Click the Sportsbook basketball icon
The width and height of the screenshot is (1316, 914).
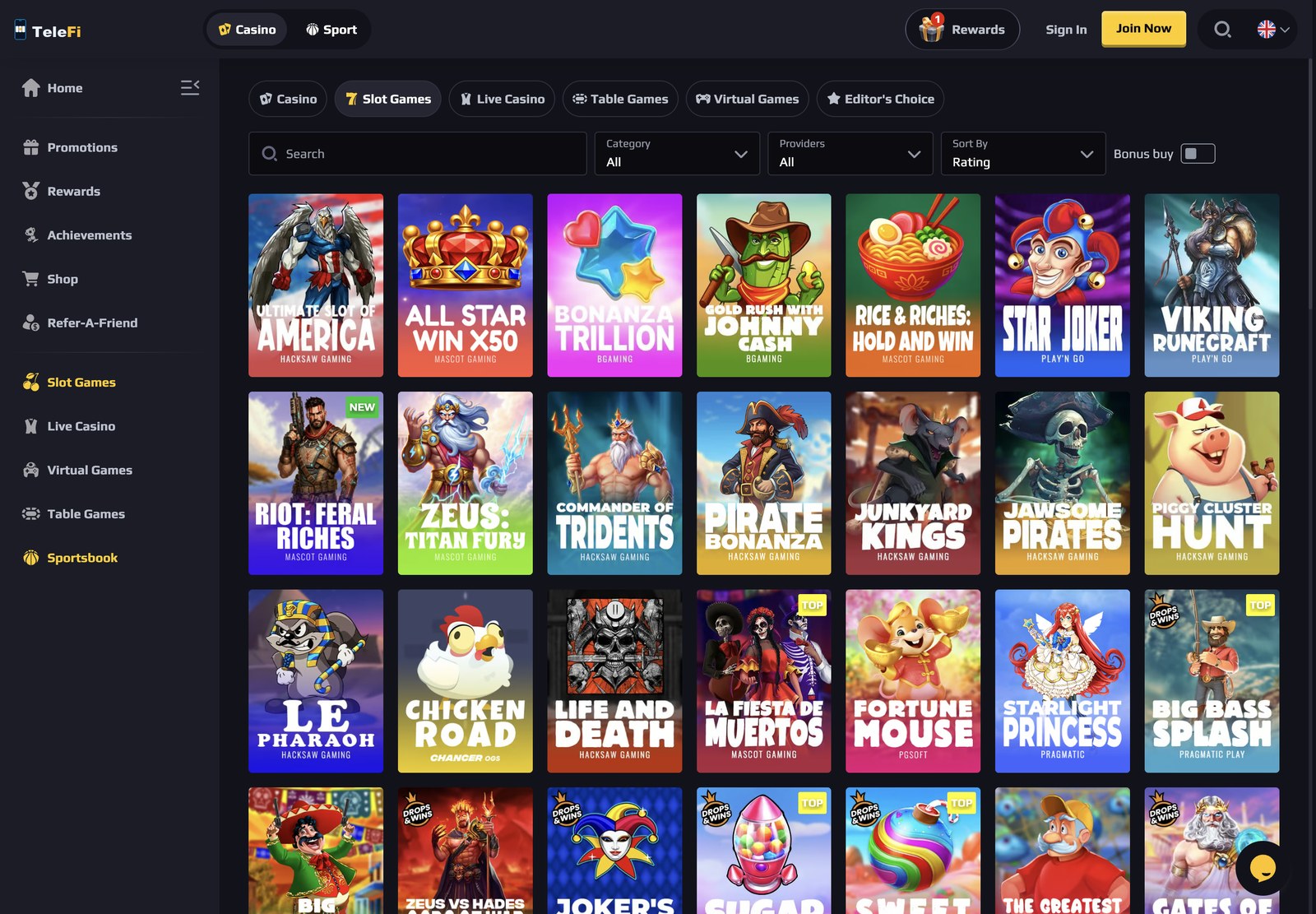(31, 558)
